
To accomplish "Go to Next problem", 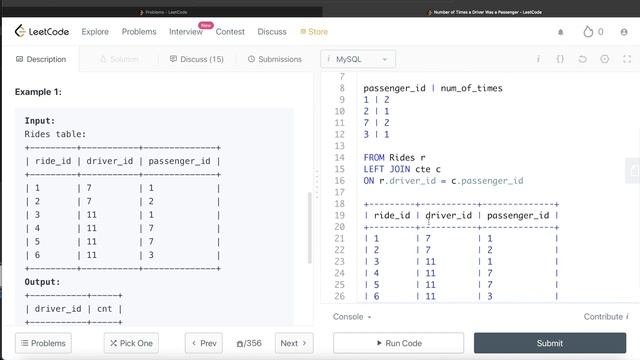I will pos(294,343).
